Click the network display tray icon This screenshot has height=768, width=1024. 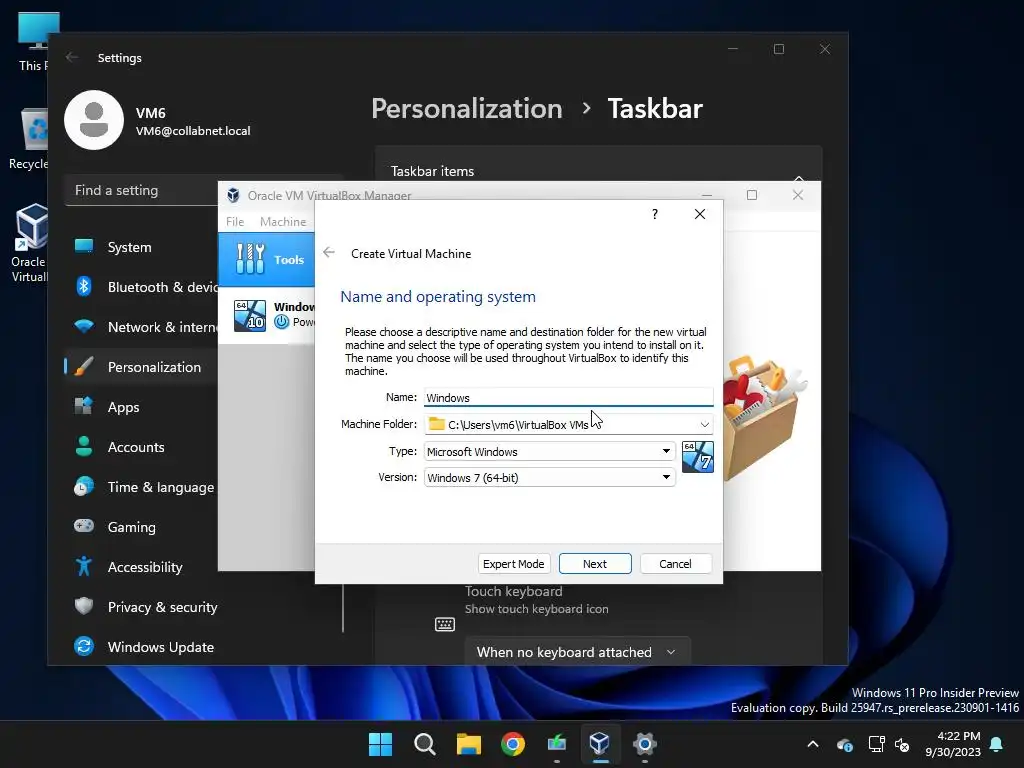876,744
